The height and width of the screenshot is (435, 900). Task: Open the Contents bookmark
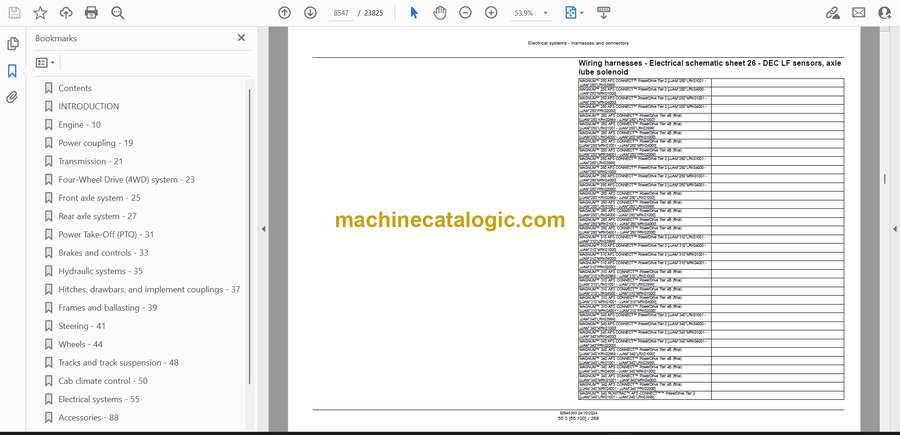[x=75, y=88]
